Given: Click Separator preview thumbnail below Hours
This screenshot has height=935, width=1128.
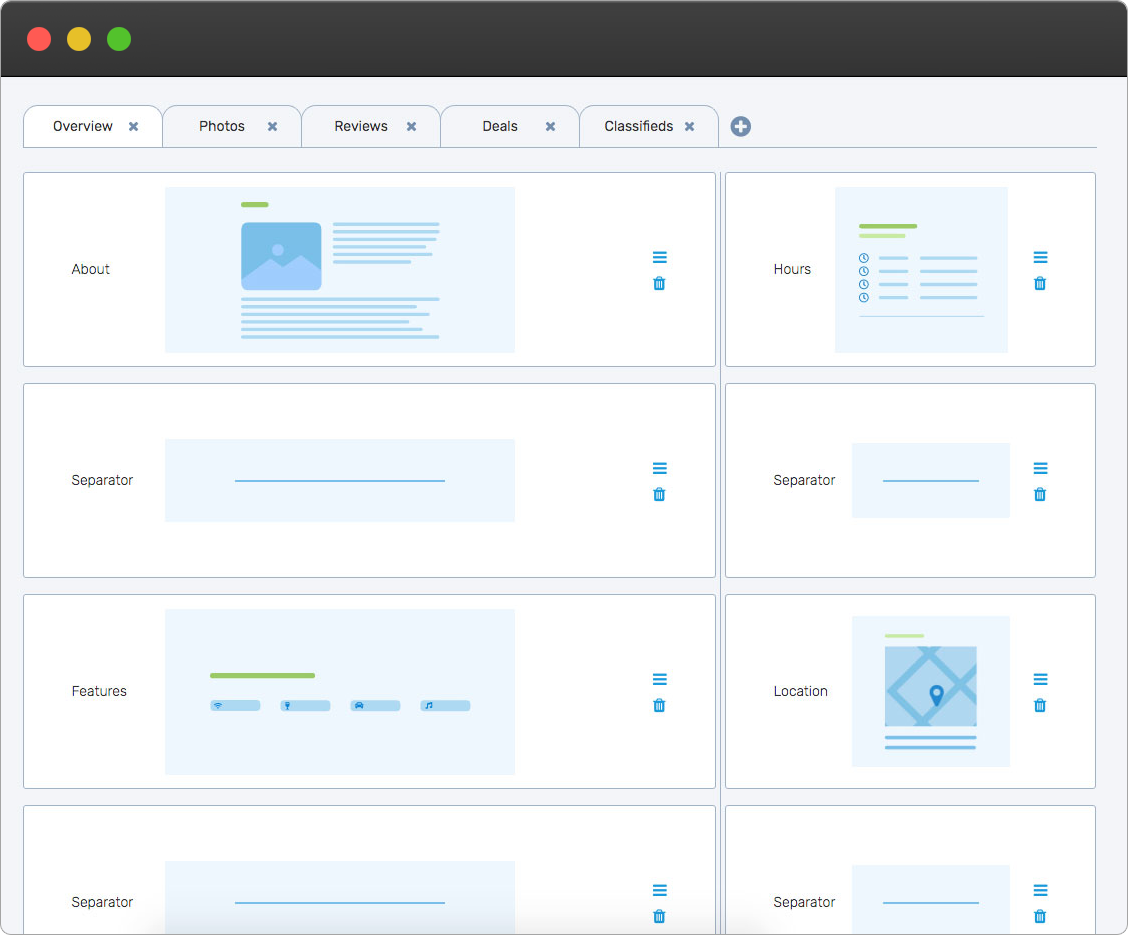Looking at the screenshot, I should coord(931,480).
